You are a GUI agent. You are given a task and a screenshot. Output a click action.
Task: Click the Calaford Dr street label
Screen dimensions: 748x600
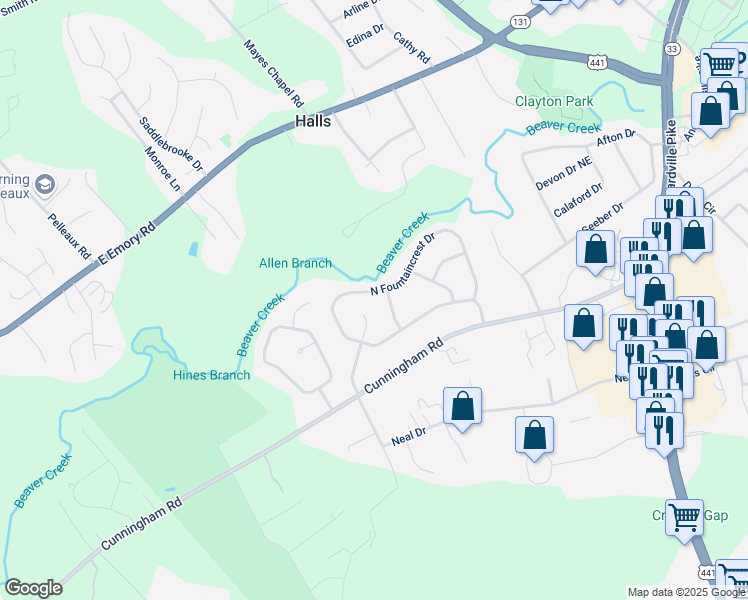(x=578, y=200)
